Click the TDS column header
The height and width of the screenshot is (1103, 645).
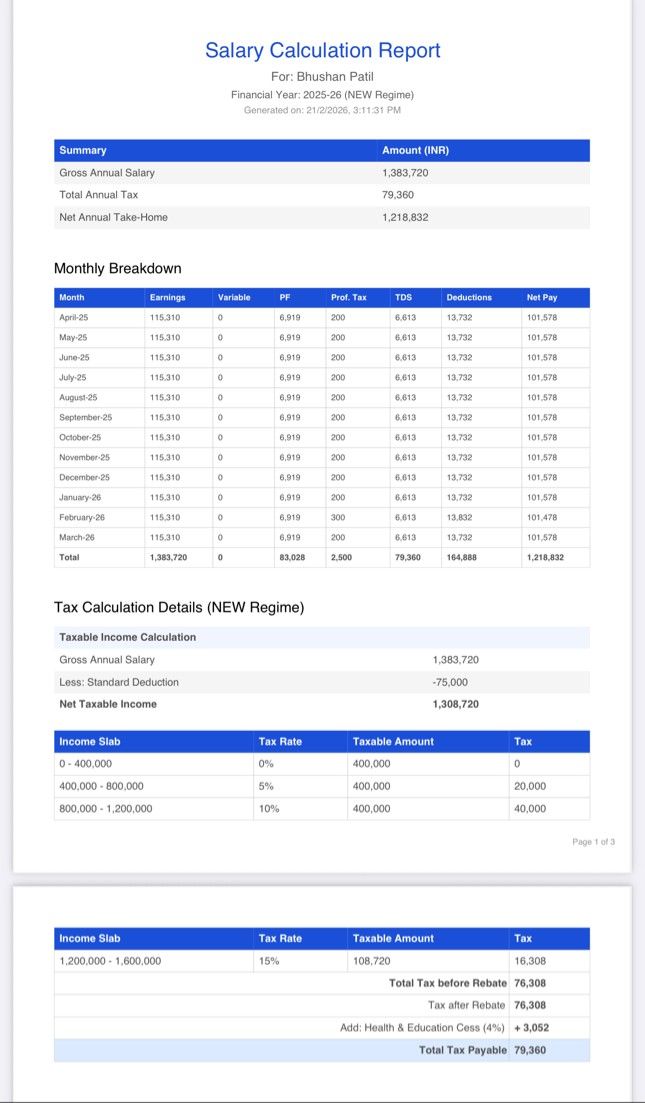403,298
